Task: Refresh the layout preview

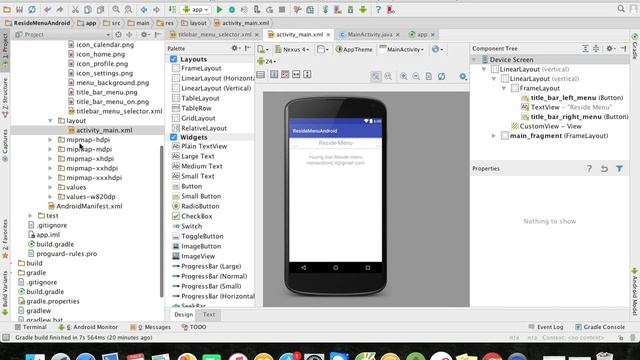Action: pyautogui.click(x=441, y=76)
